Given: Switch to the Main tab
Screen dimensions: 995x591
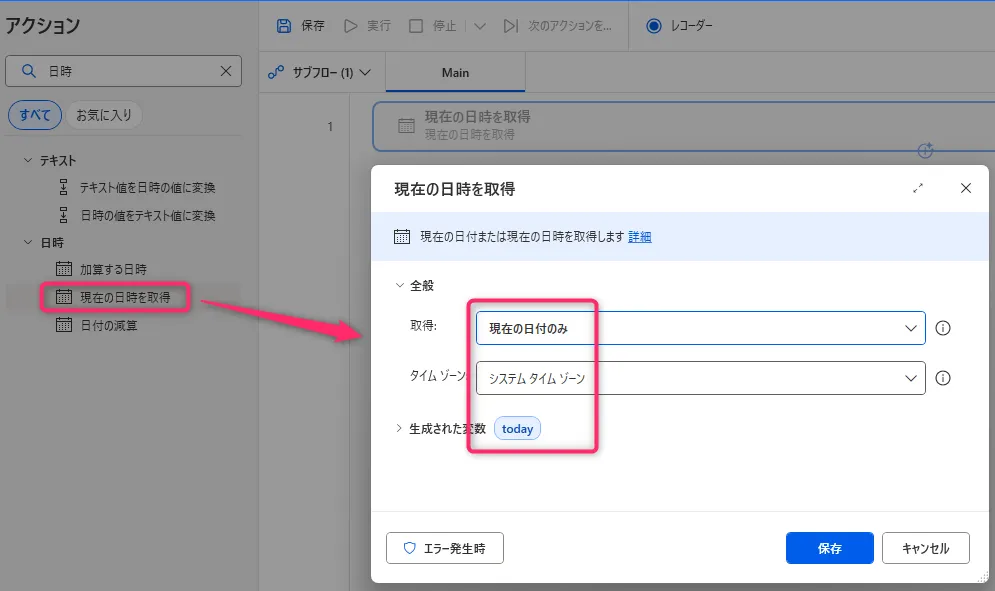Looking at the screenshot, I should 455,72.
